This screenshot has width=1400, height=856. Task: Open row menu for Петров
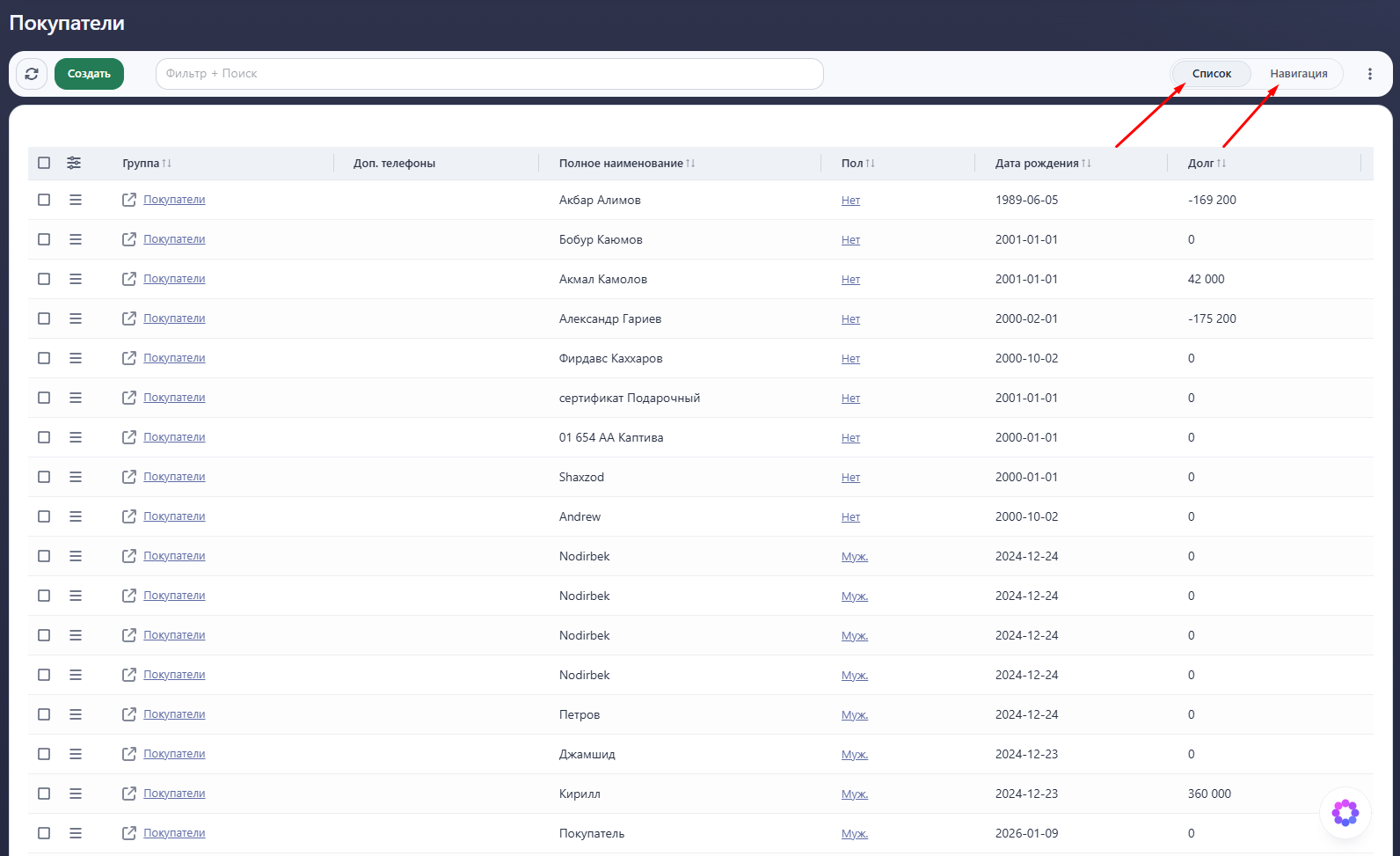[x=76, y=714]
